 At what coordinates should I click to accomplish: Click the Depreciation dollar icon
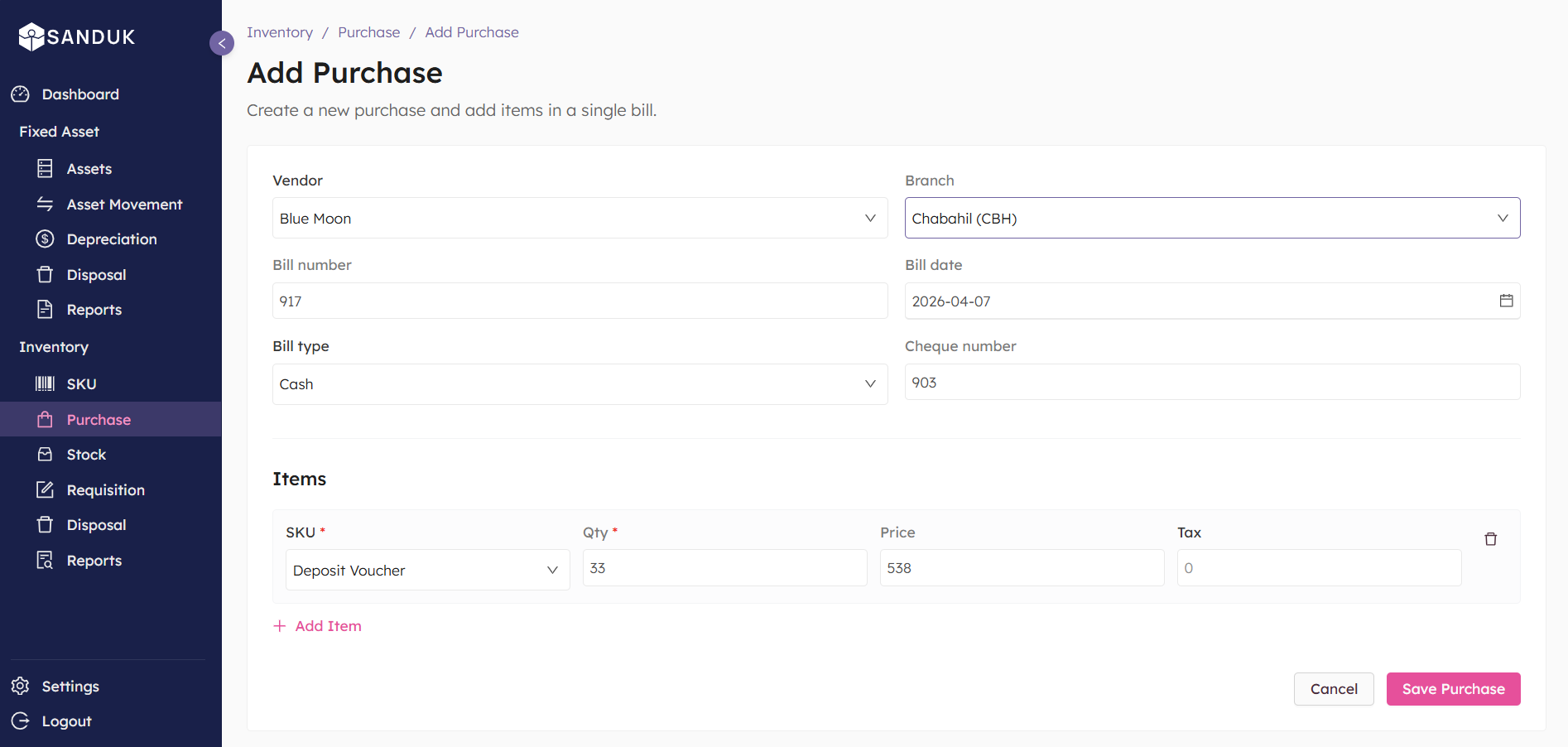(46, 239)
